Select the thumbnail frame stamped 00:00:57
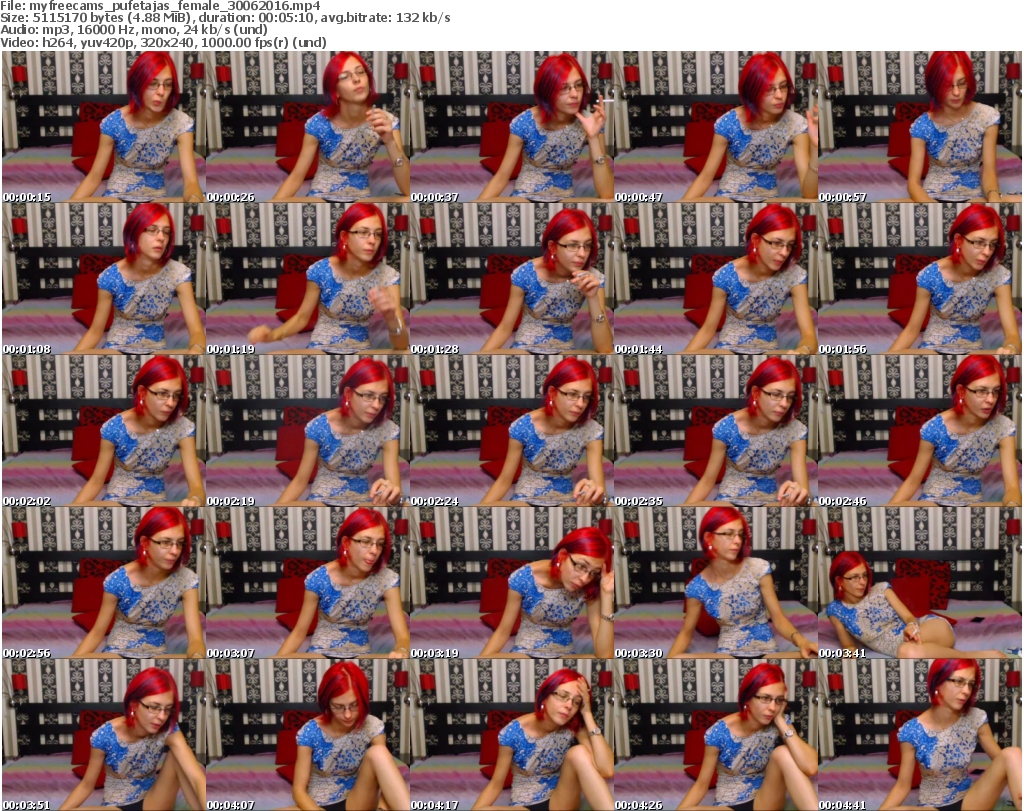The width and height of the screenshot is (1024, 811). tap(919, 126)
